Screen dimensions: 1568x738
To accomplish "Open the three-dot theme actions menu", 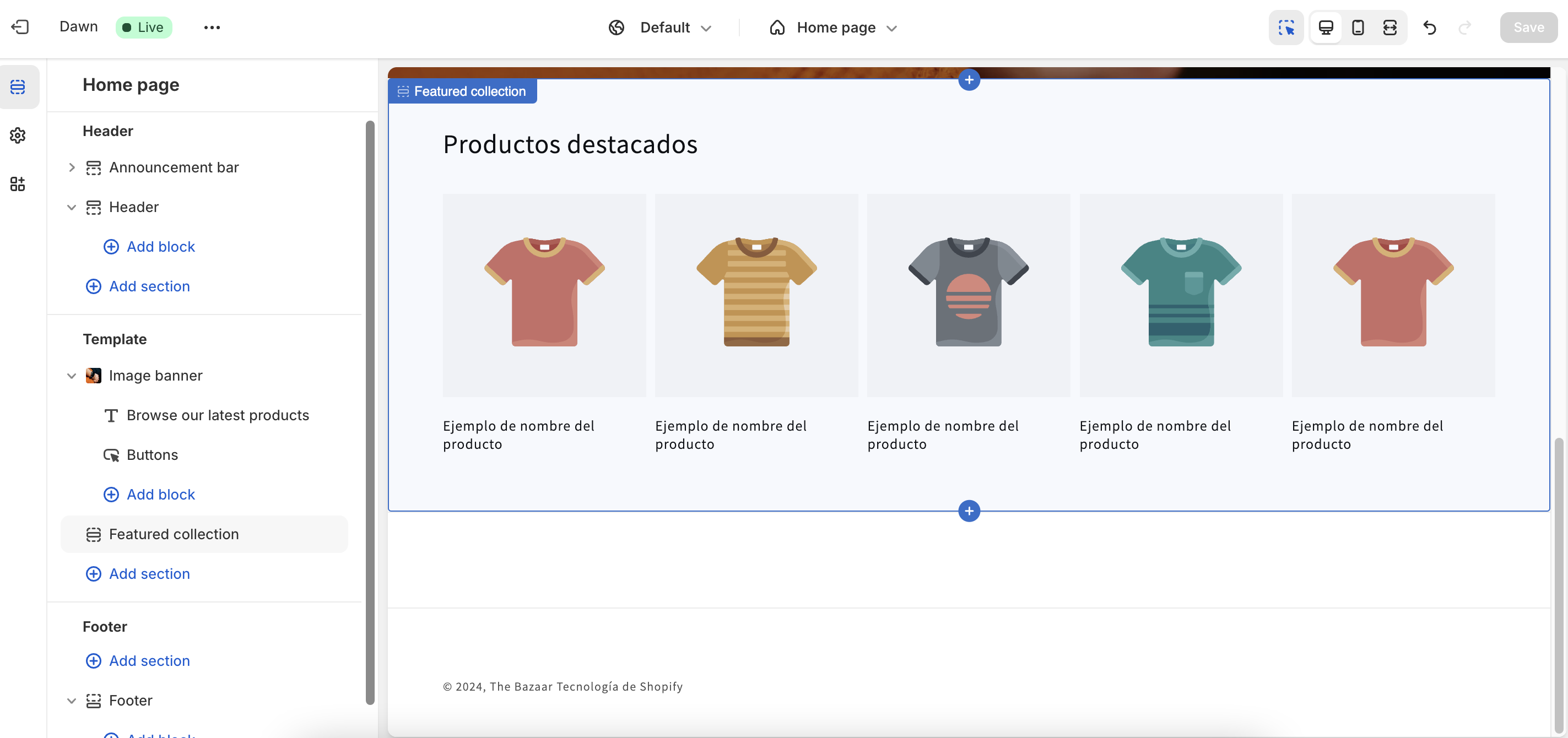I will coord(212,28).
